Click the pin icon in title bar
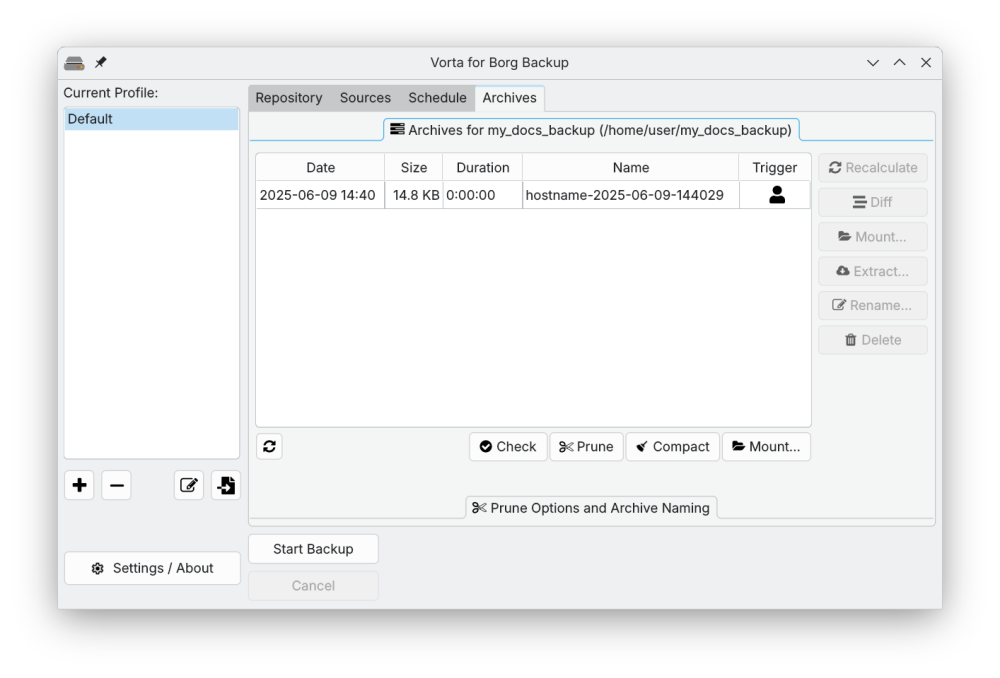 pyautogui.click(x=101, y=63)
